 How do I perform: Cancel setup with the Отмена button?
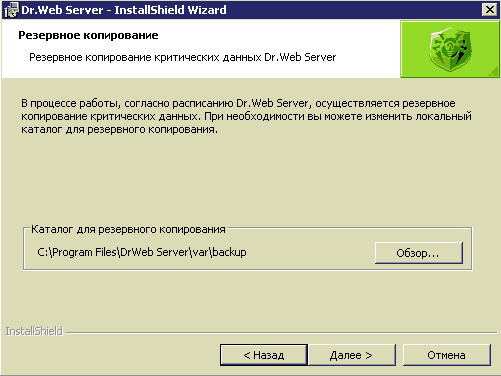(447, 355)
